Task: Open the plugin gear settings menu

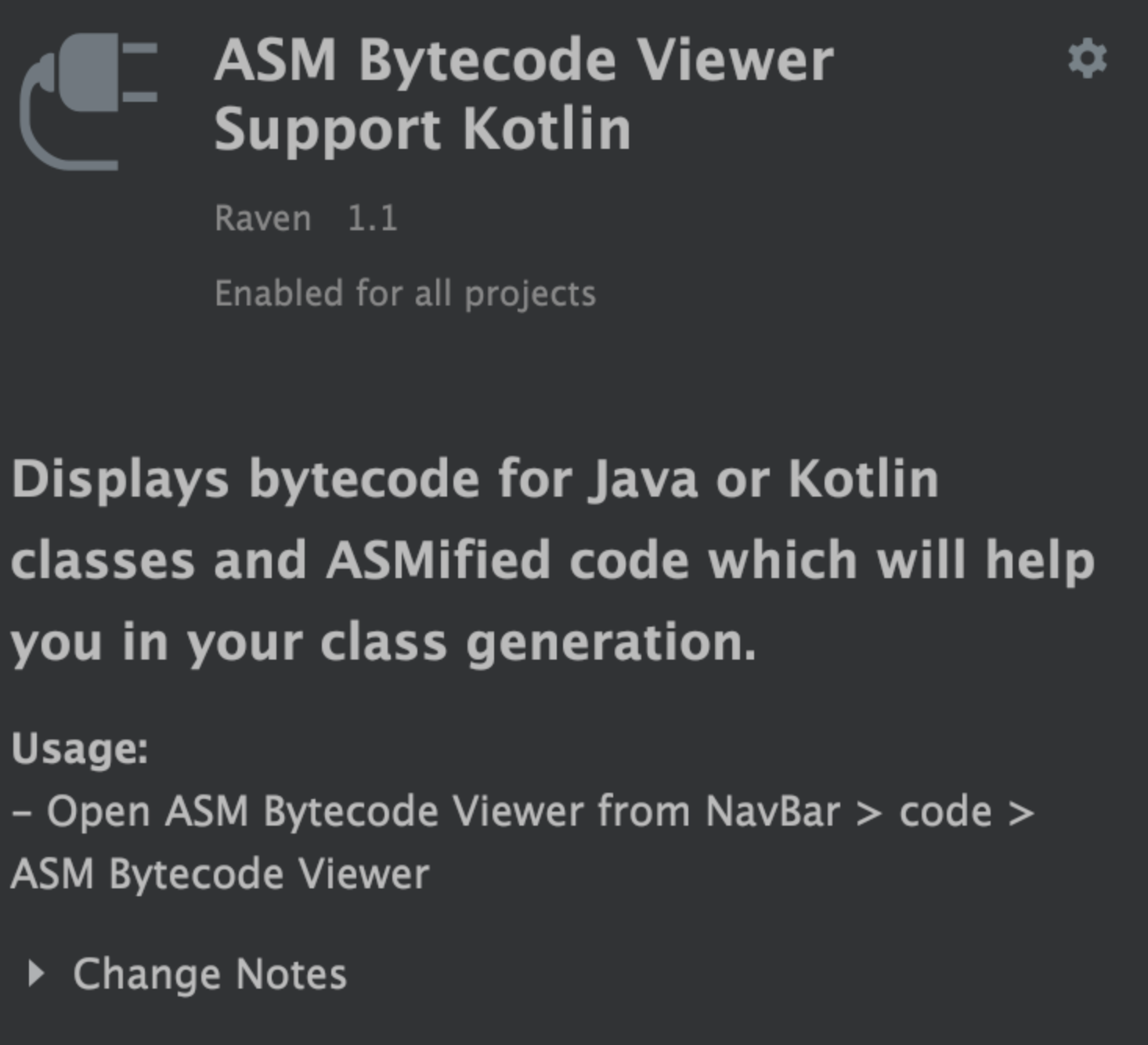Action: coord(1088,59)
